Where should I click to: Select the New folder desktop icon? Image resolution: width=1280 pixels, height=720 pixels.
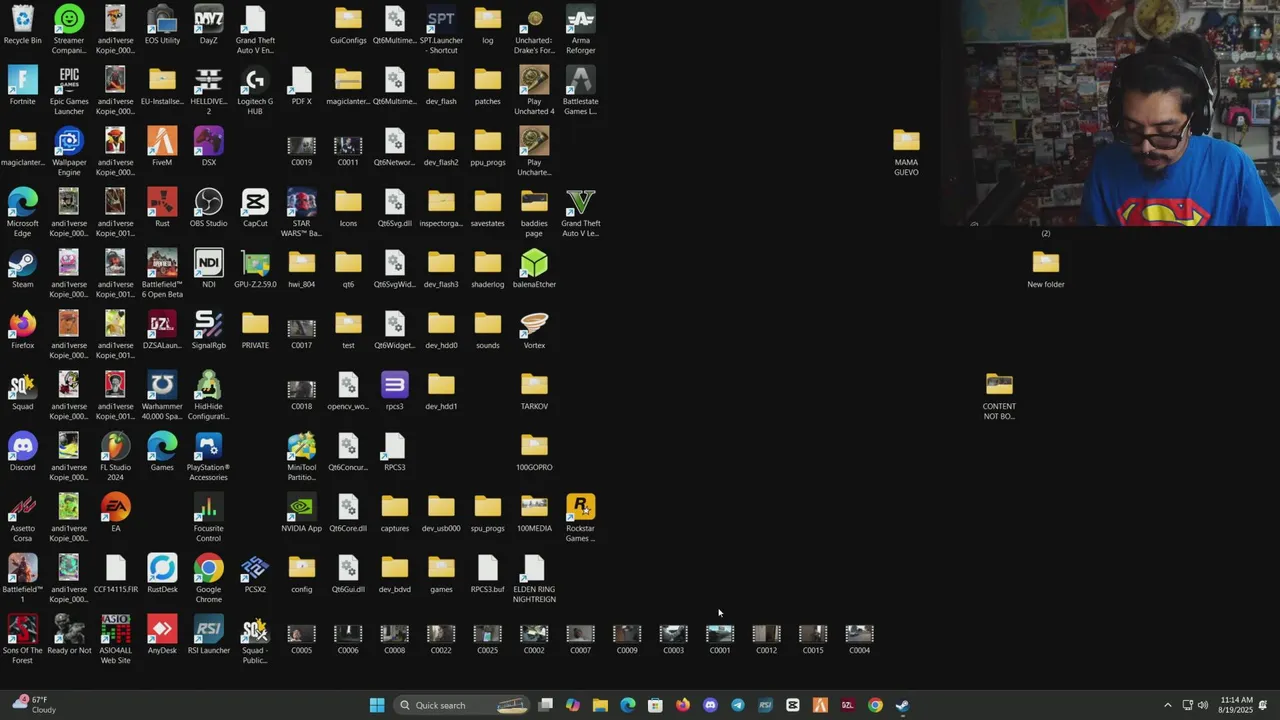click(x=1046, y=269)
